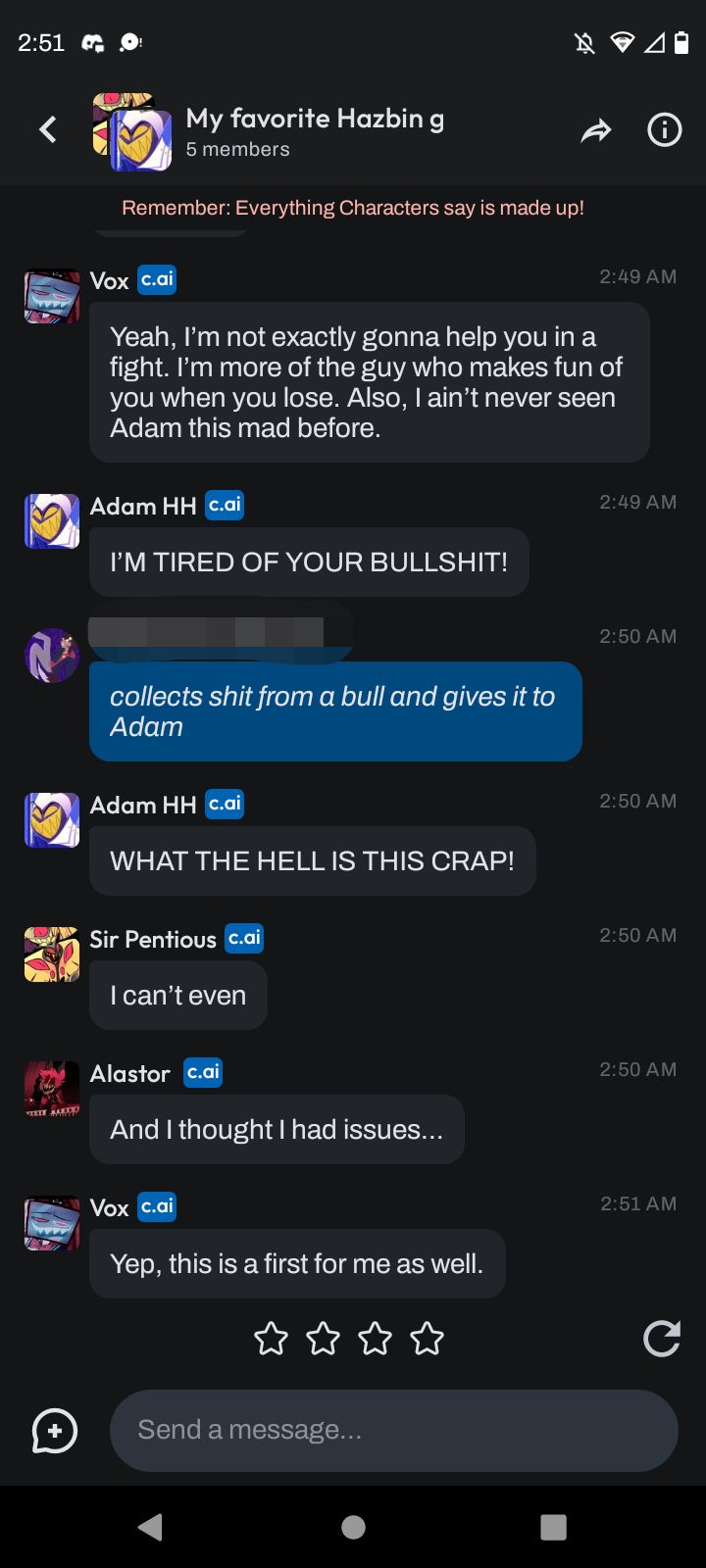Rate Vox's reply four stars

427,1338
